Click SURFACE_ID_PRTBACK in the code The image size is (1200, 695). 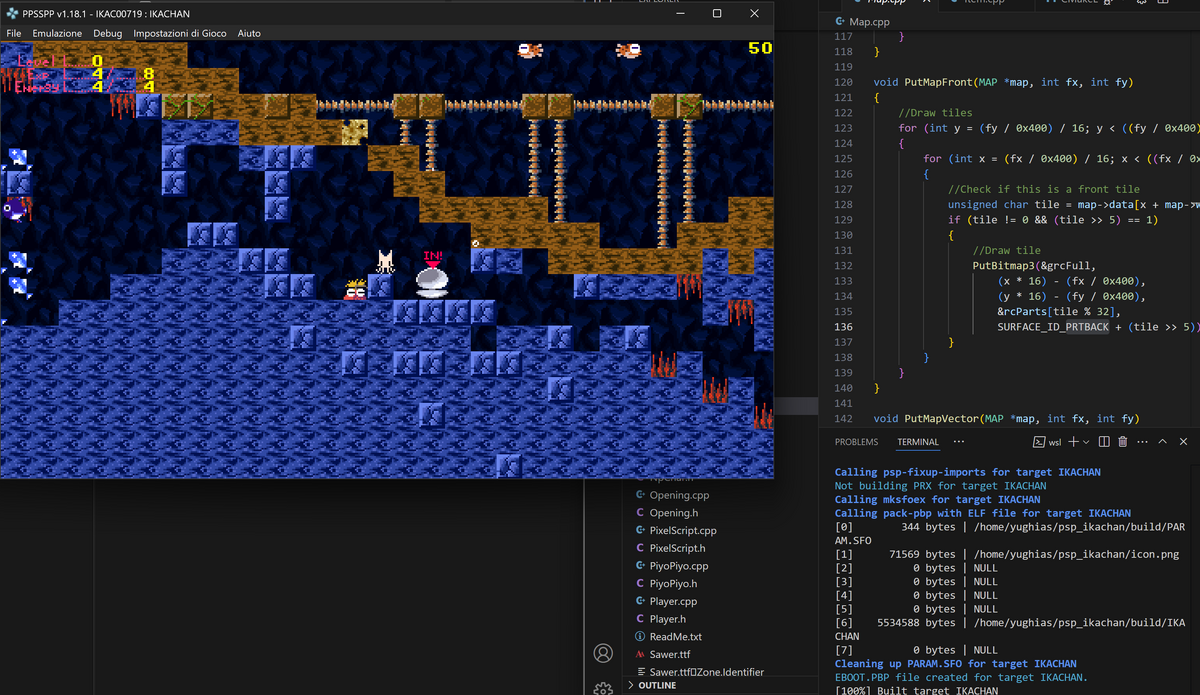tap(1053, 327)
